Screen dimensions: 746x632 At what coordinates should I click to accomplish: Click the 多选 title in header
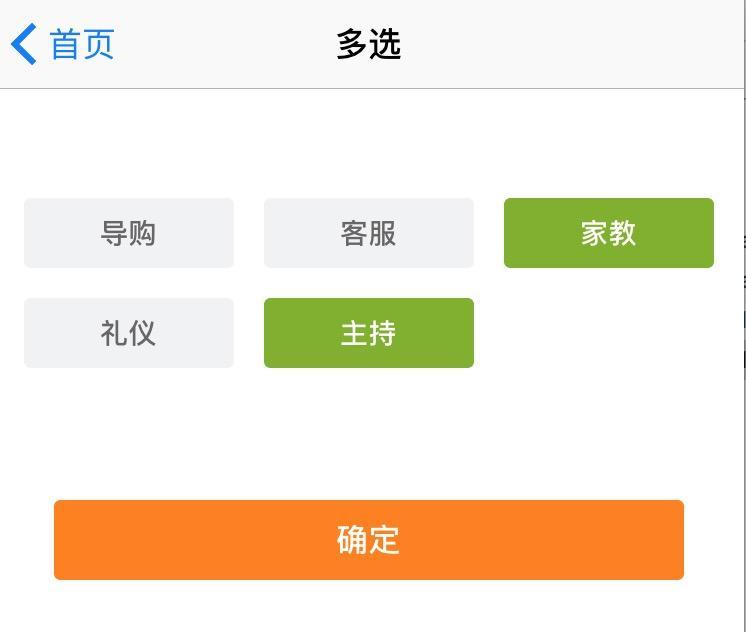(x=369, y=45)
